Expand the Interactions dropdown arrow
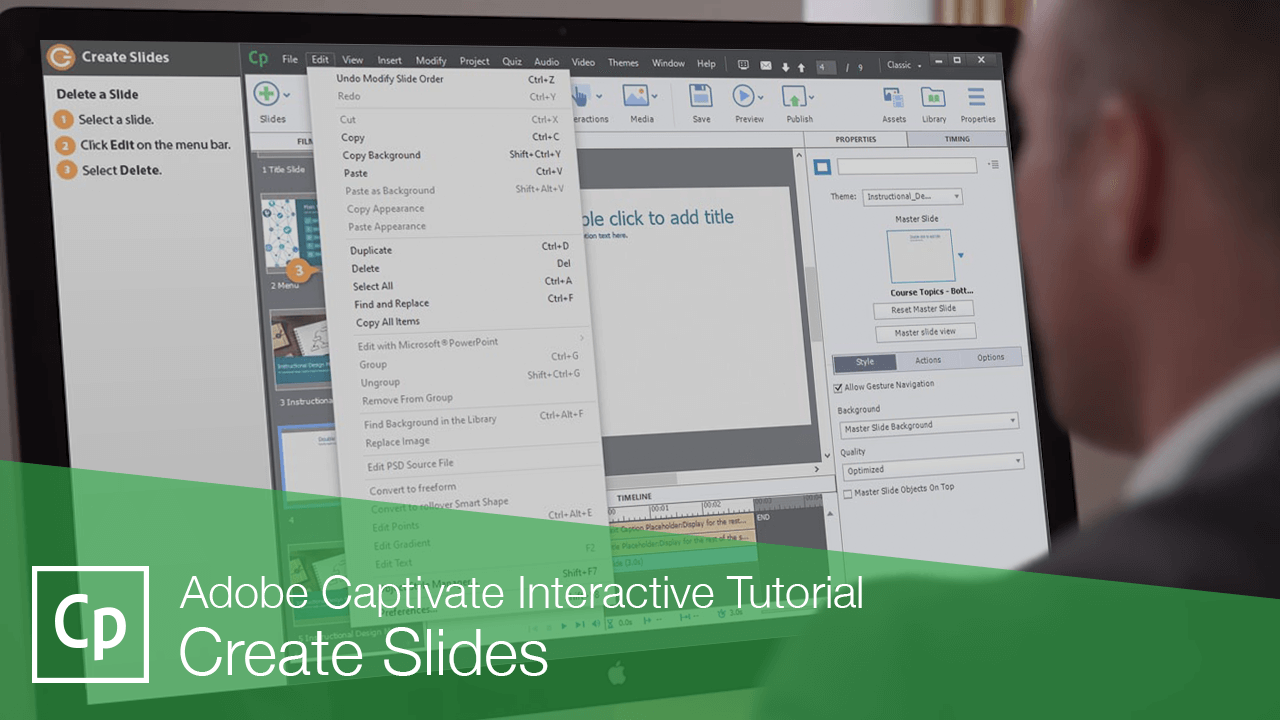Image resolution: width=1280 pixels, height=720 pixels. click(599, 97)
